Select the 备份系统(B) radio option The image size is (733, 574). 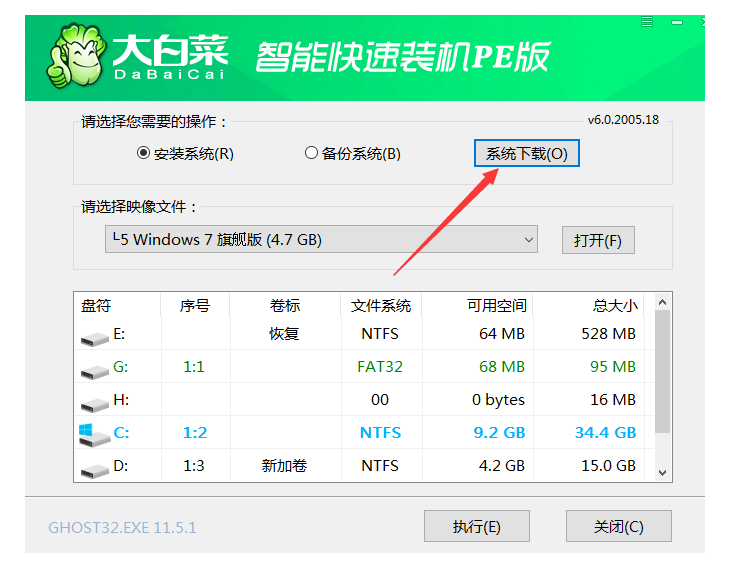[x=353, y=153]
